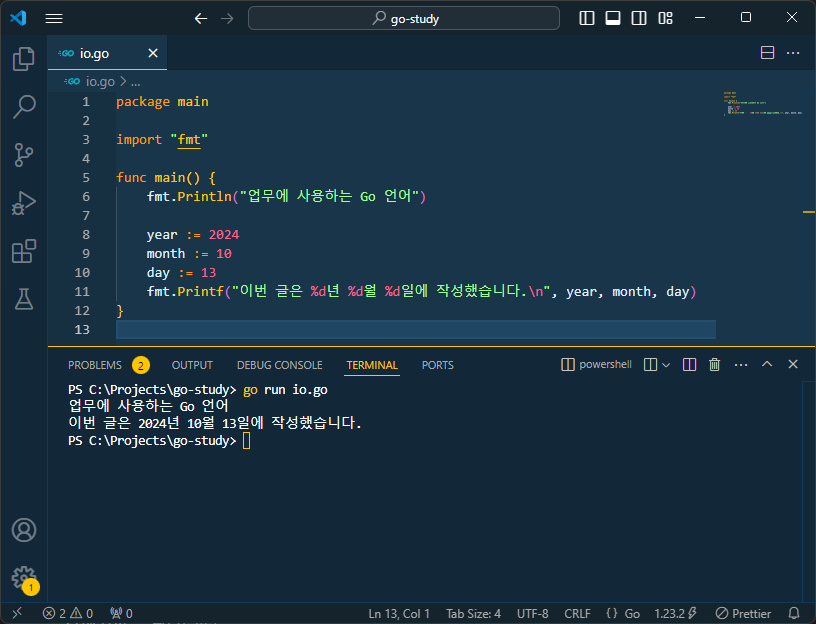The width and height of the screenshot is (816, 624).
Task: Open the Source Control view
Action: pos(22,154)
